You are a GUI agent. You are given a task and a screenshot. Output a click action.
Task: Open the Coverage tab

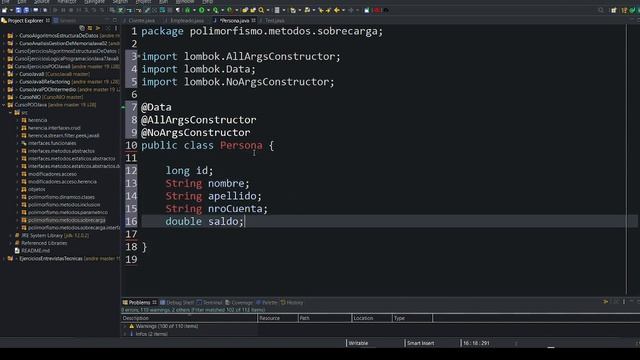click(x=240, y=302)
